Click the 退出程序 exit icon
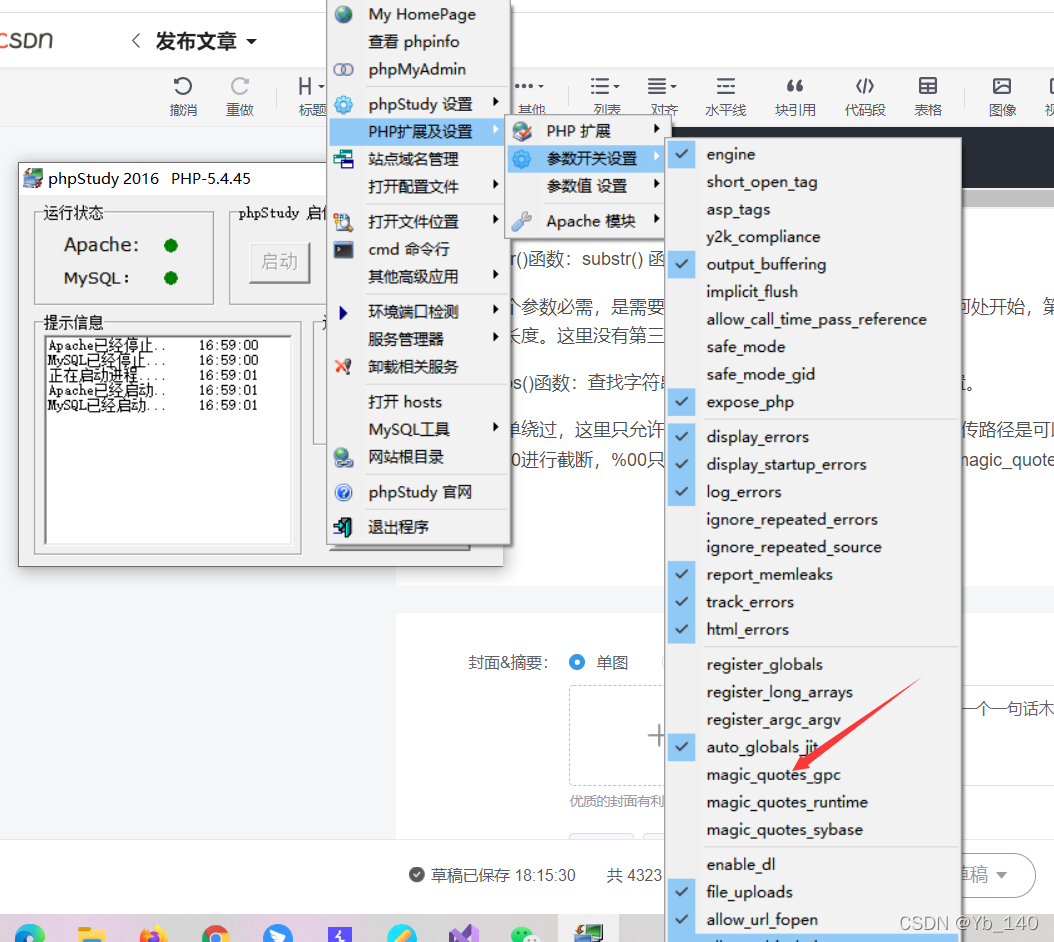 click(x=343, y=527)
